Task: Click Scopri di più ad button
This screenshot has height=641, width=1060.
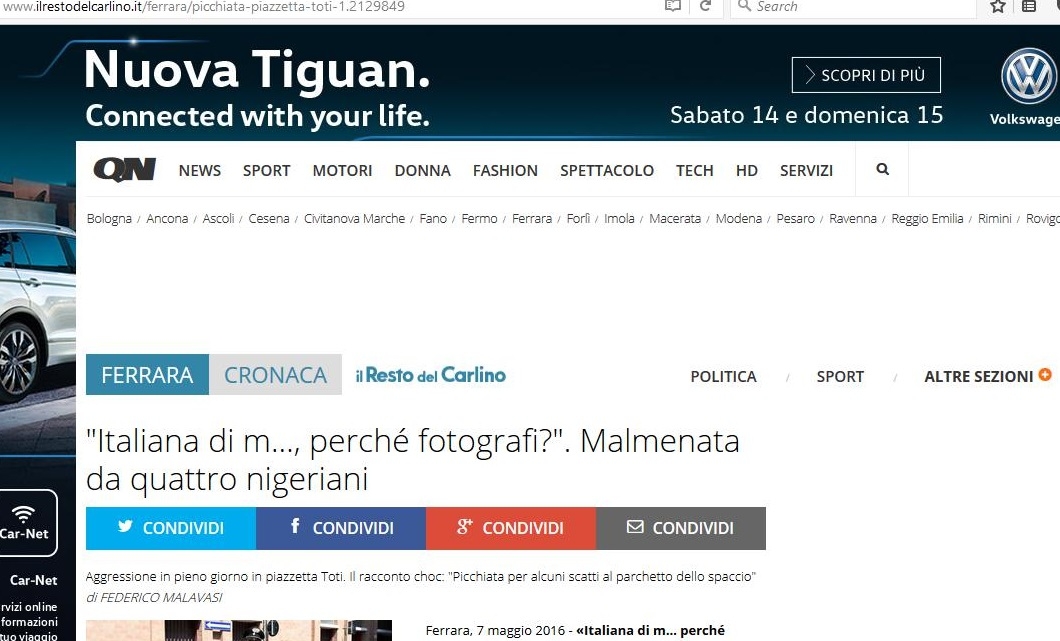Action: point(866,75)
